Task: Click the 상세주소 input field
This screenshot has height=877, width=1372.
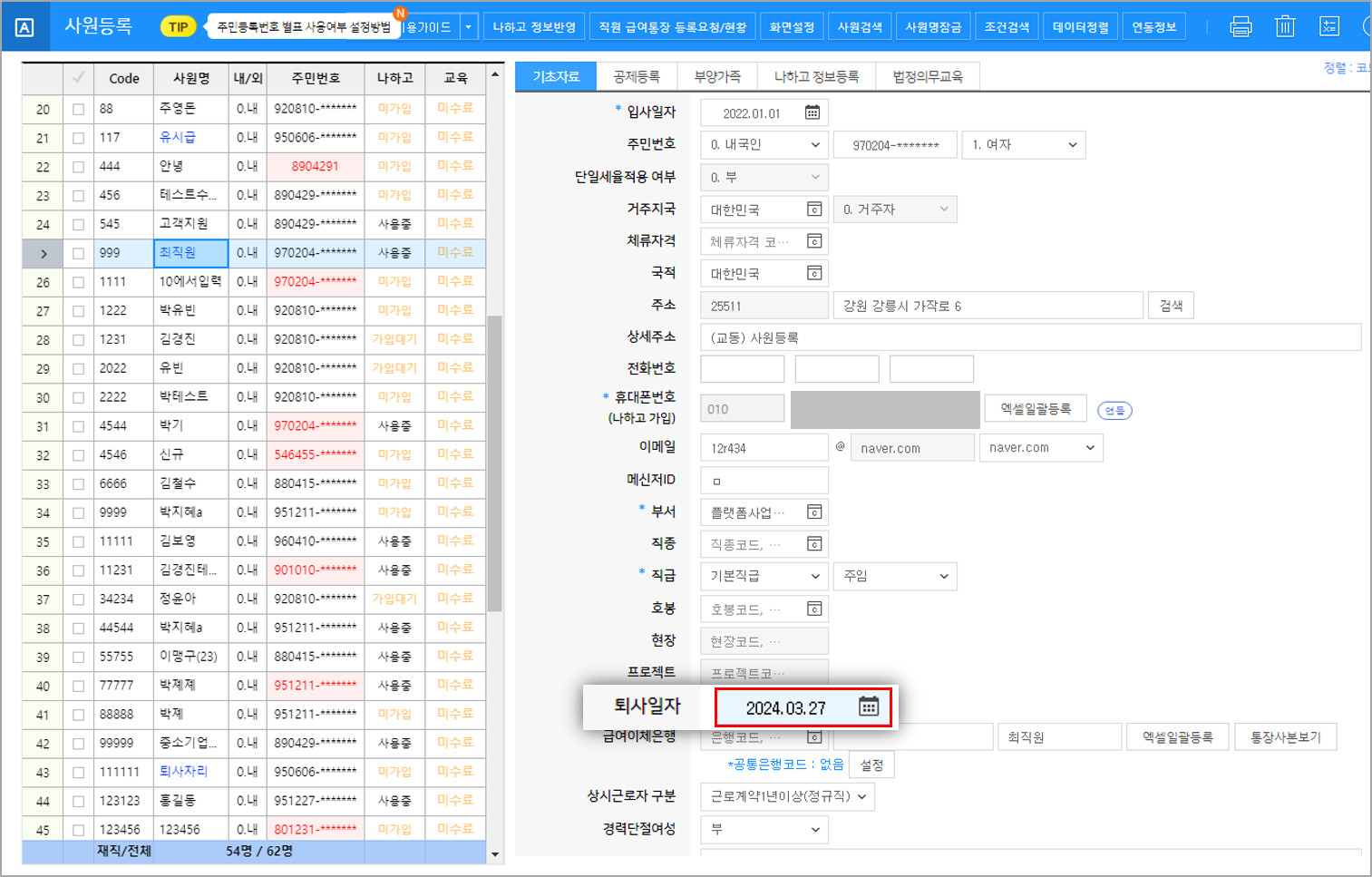Action: click(x=1029, y=337)
